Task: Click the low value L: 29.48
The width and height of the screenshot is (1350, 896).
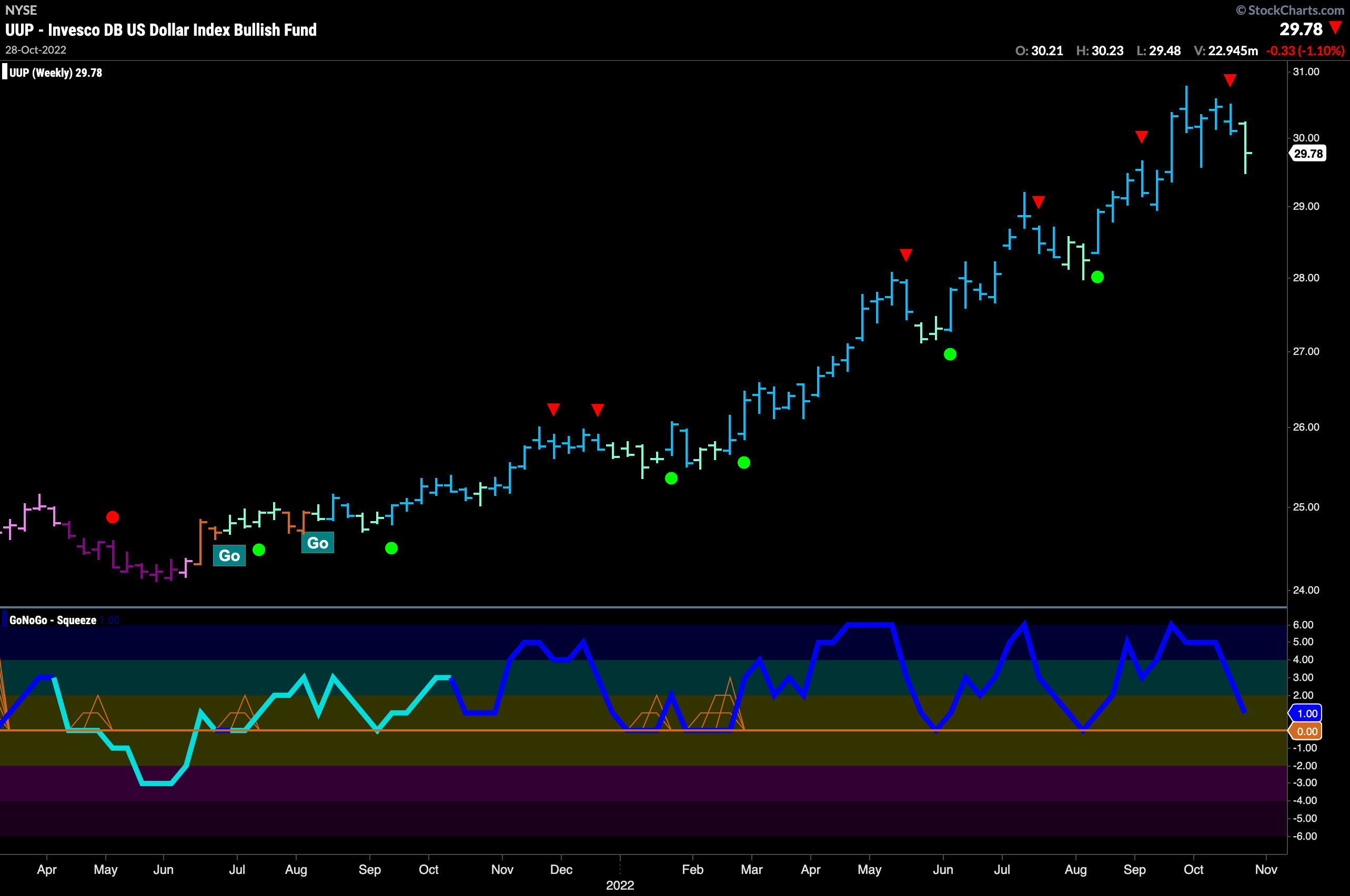Action: pyautogui.click(x=1158, y=51)
